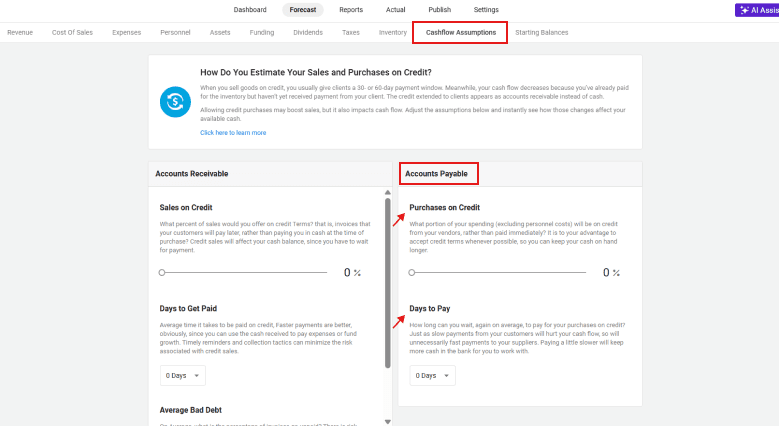This screenshot has height=426, width=779.
Task: Click the 'Purchases on Credit' heading
Action: coord(445,207)
